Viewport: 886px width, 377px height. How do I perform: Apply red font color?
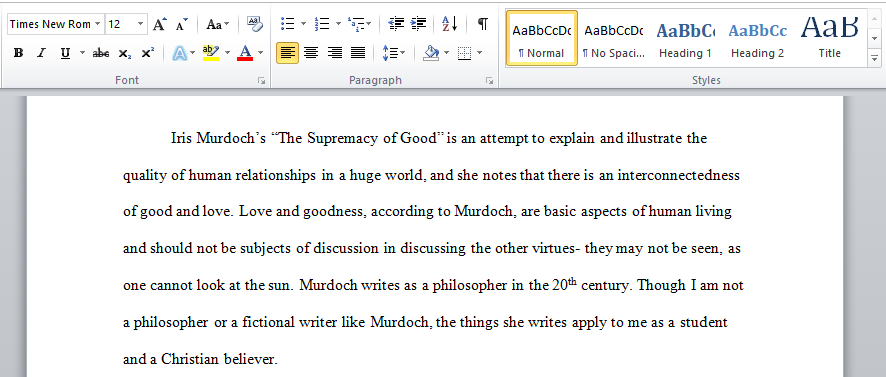click(245, 53)
